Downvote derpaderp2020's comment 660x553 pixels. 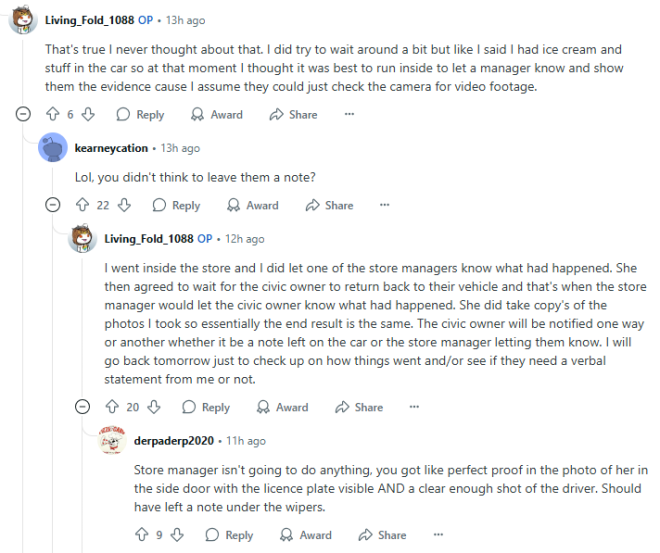point(178,535)
